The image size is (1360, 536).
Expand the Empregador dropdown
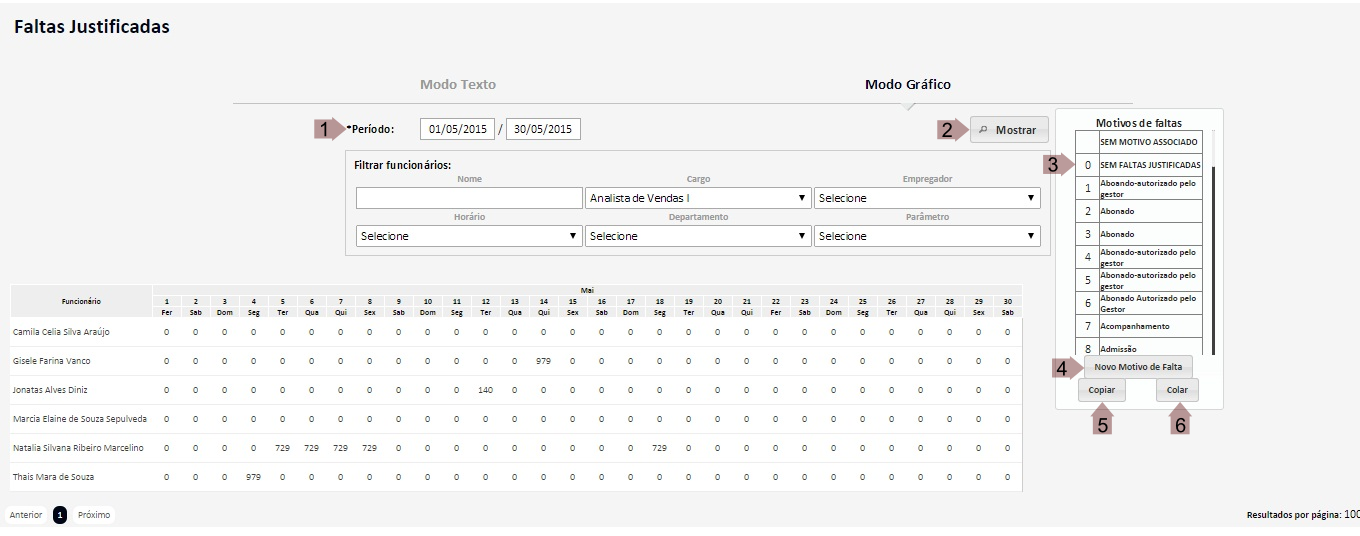tap(927, 198)
